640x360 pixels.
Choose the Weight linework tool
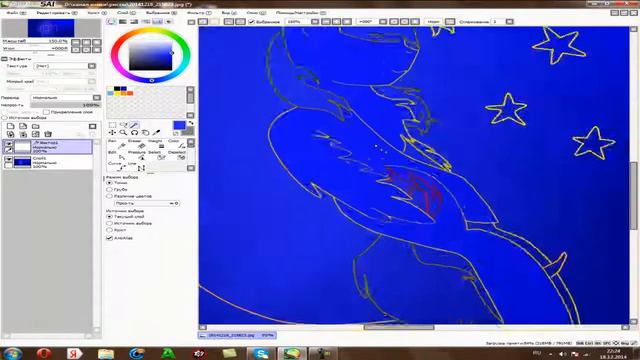coord(156,144)
